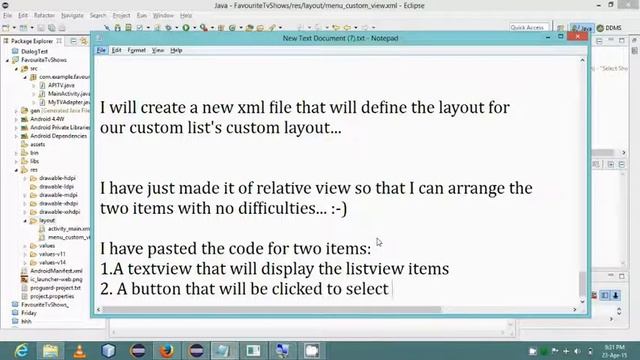640x360 pixels.
Task: Collapse the FavouriteTvShows project node
Action: (7, 60)
